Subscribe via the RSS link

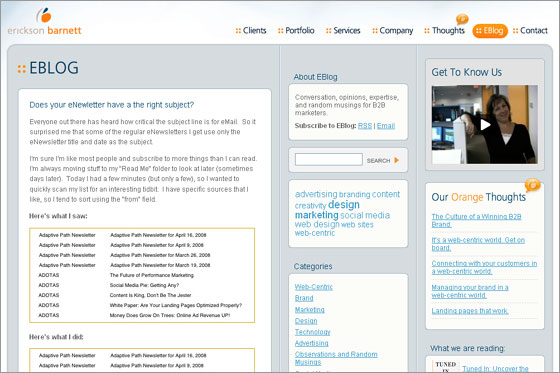tap(365, 126)
